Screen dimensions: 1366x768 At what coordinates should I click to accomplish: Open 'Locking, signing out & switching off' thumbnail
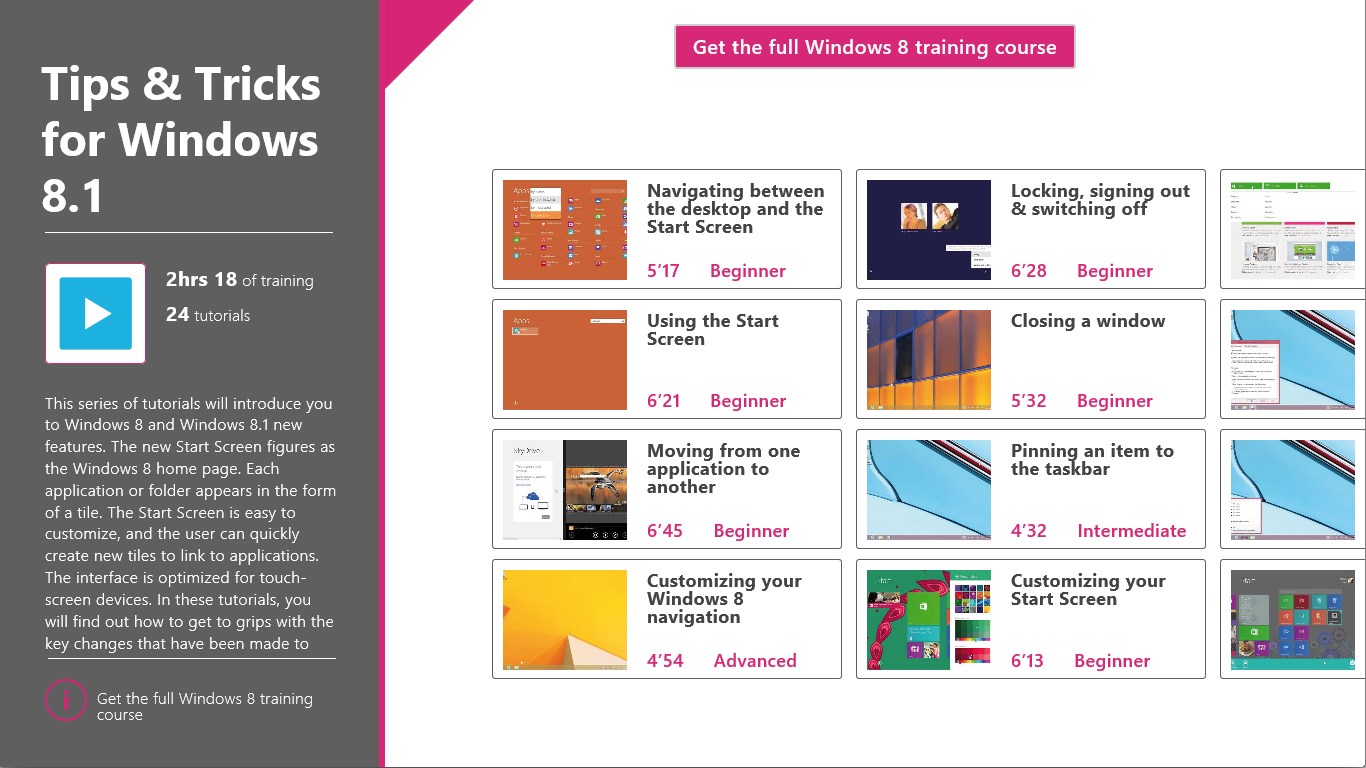pyautogui.click(x=929, y=230)
